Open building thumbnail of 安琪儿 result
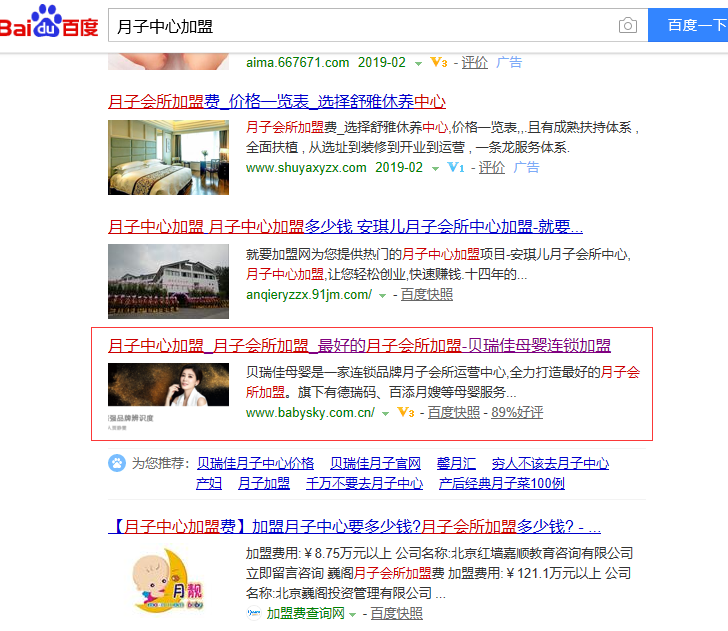The height and width of the screenshot is (631, 728). click(169, 281)
